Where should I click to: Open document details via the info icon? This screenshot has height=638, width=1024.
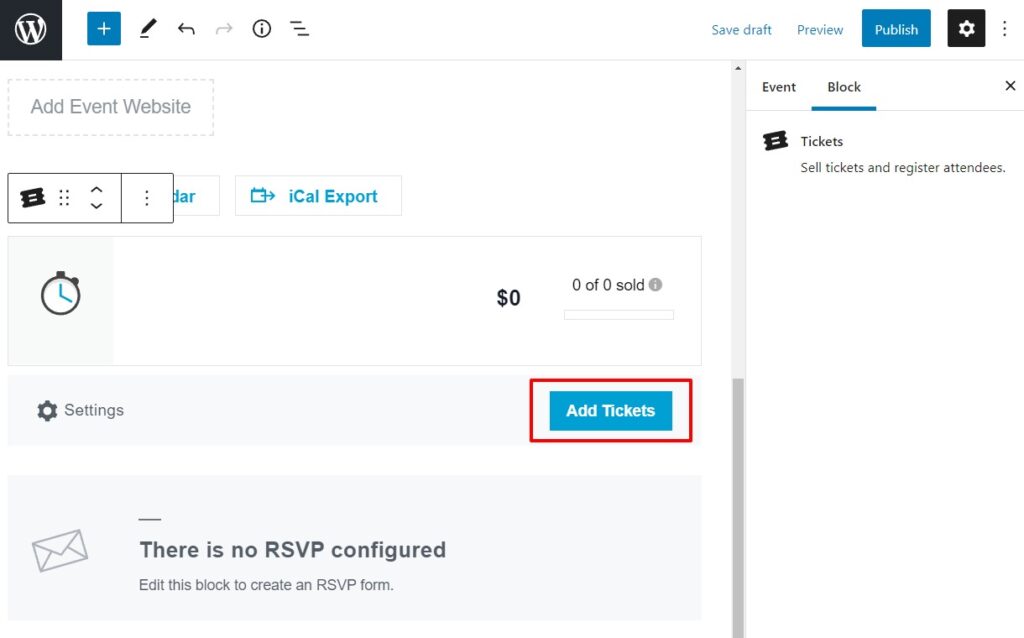(261, 29)
